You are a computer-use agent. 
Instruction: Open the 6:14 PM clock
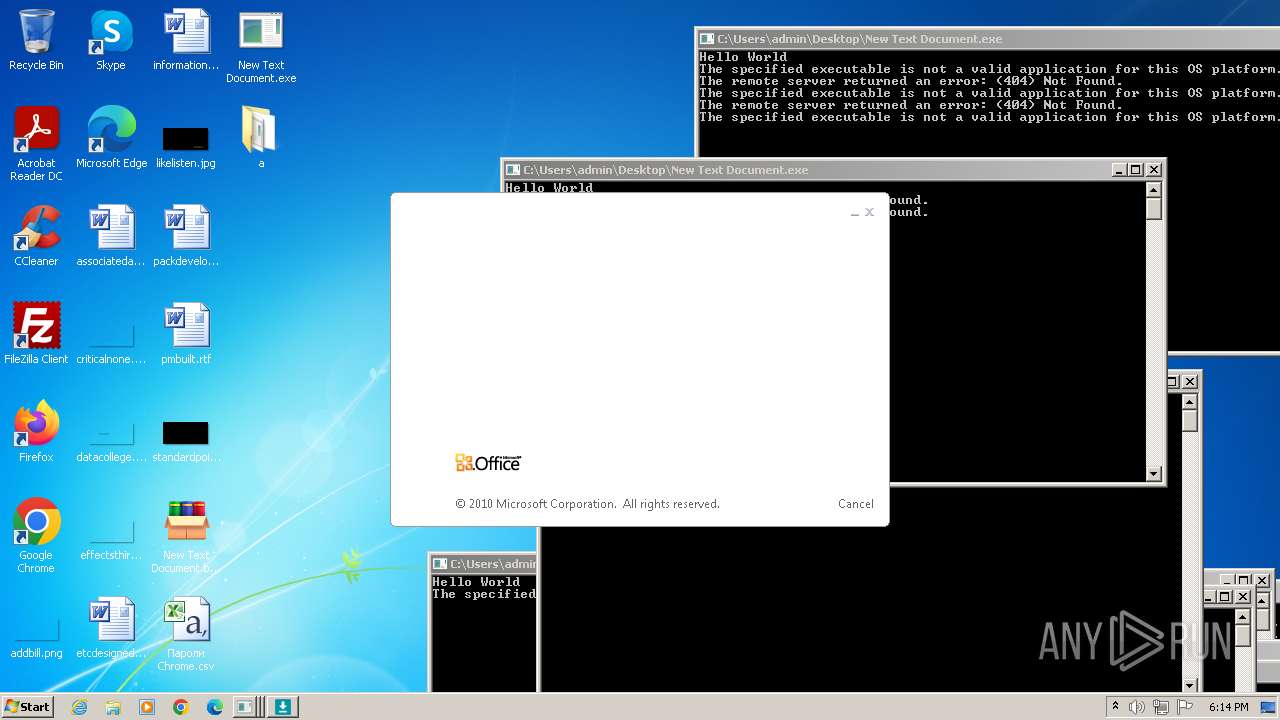(x=1228, y=707)
